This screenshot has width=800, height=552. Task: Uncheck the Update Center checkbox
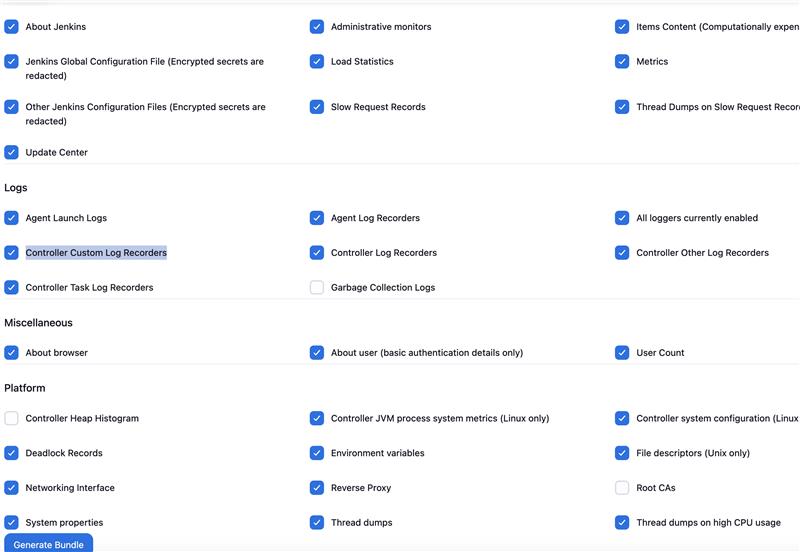pos(11,152)
